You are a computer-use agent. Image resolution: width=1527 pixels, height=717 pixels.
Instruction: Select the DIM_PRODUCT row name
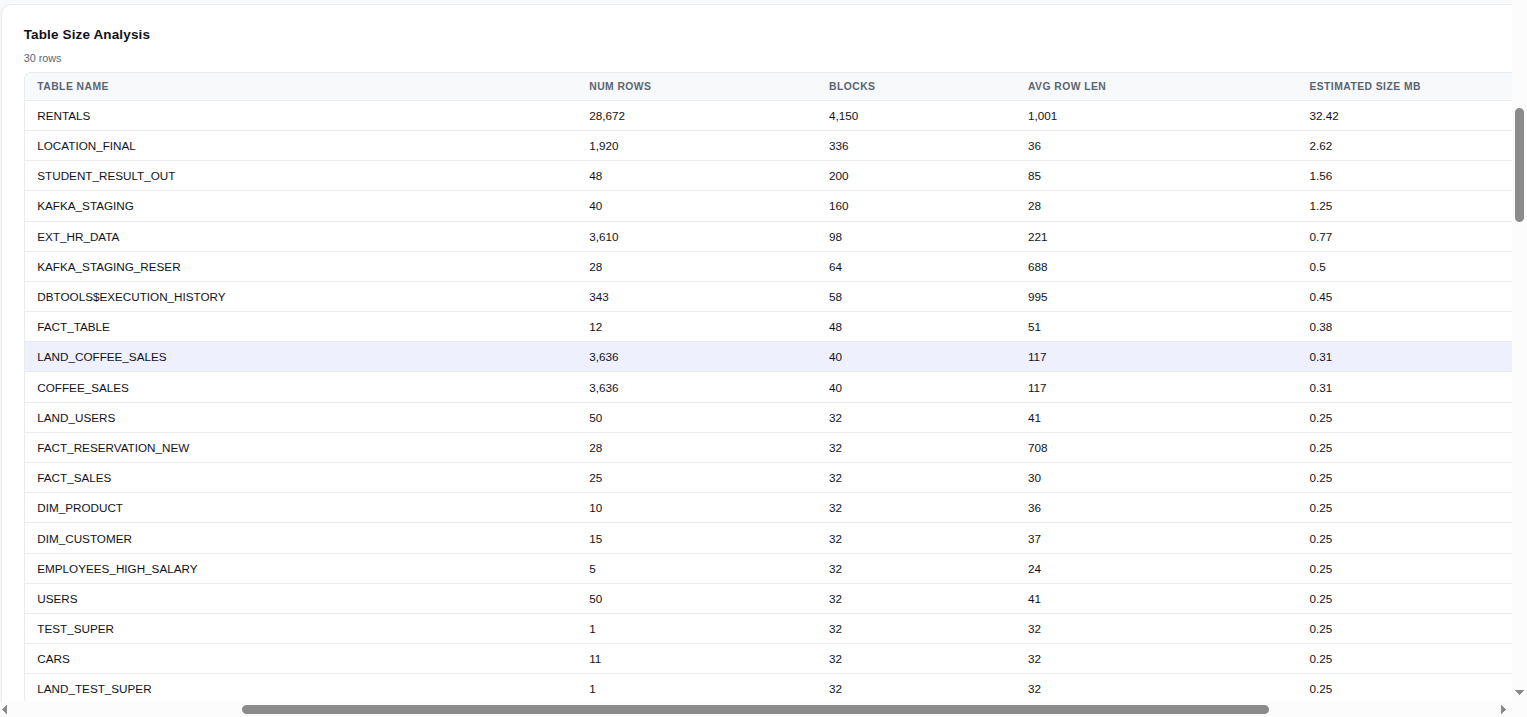click(80, 508)
